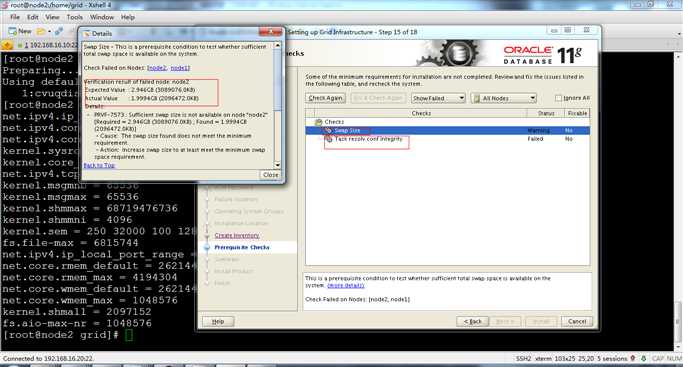683x367 pixels.
Task: Click the Checks root folder icon
Action: [x=318, y=122]
